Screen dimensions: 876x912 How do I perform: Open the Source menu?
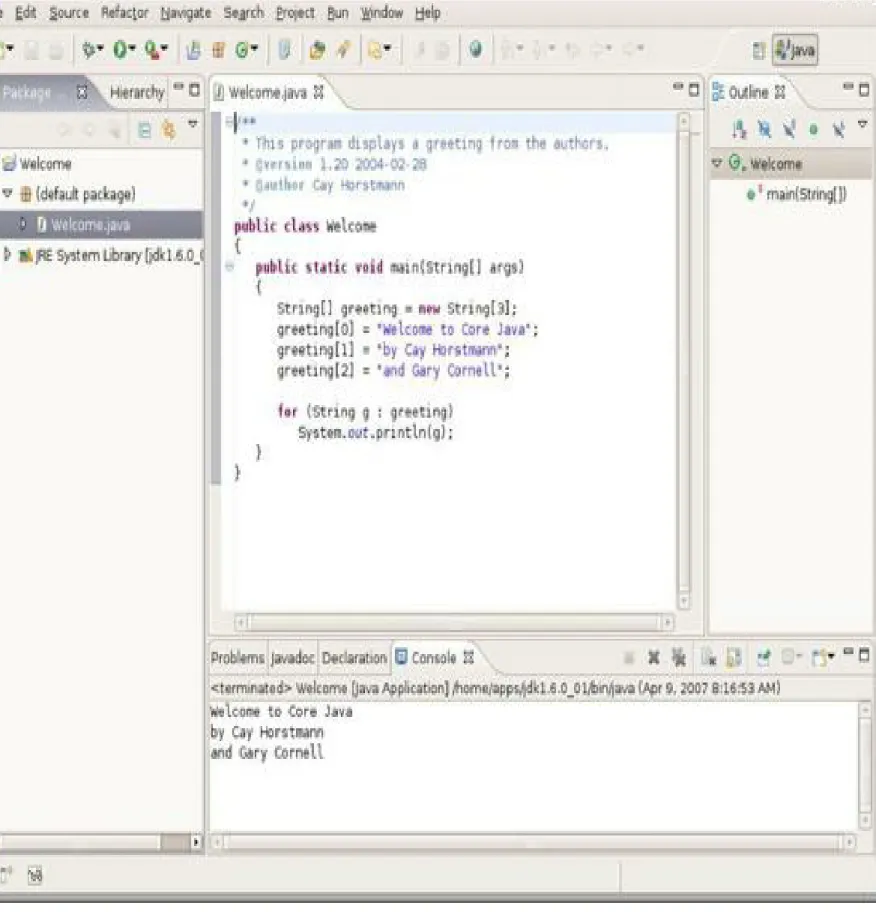click(x=69, y=13)
